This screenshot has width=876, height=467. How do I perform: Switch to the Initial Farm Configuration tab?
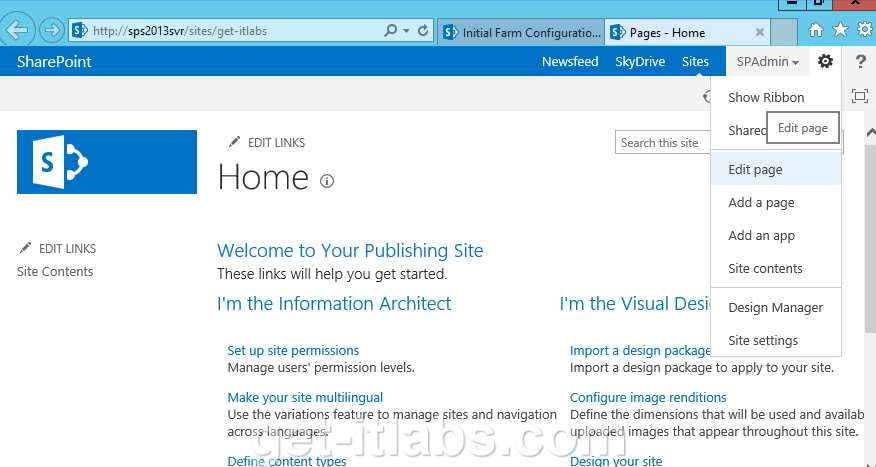pyautogui.click(x=522, y=32)
